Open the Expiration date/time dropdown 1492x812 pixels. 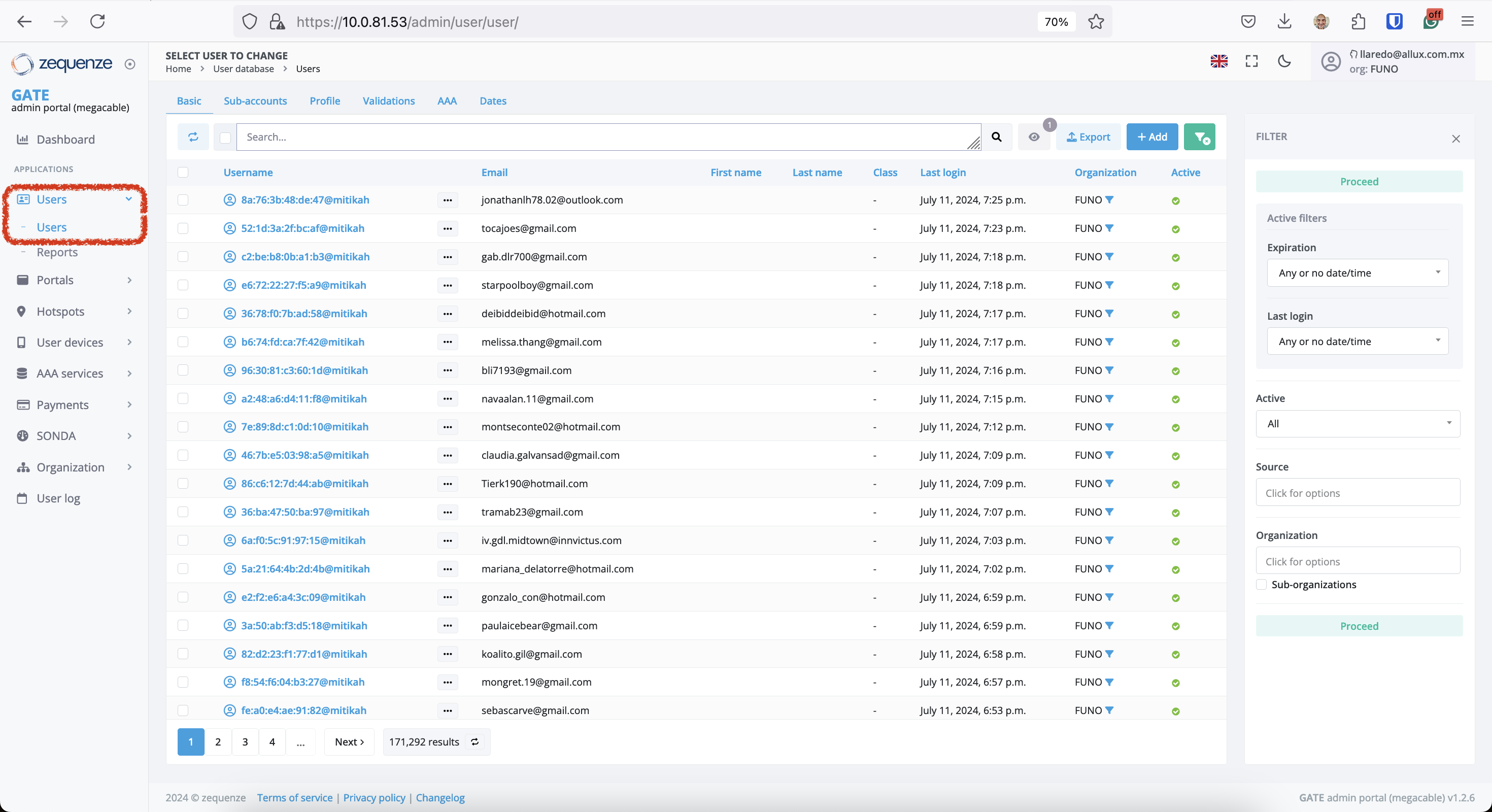pos(1357,273)
